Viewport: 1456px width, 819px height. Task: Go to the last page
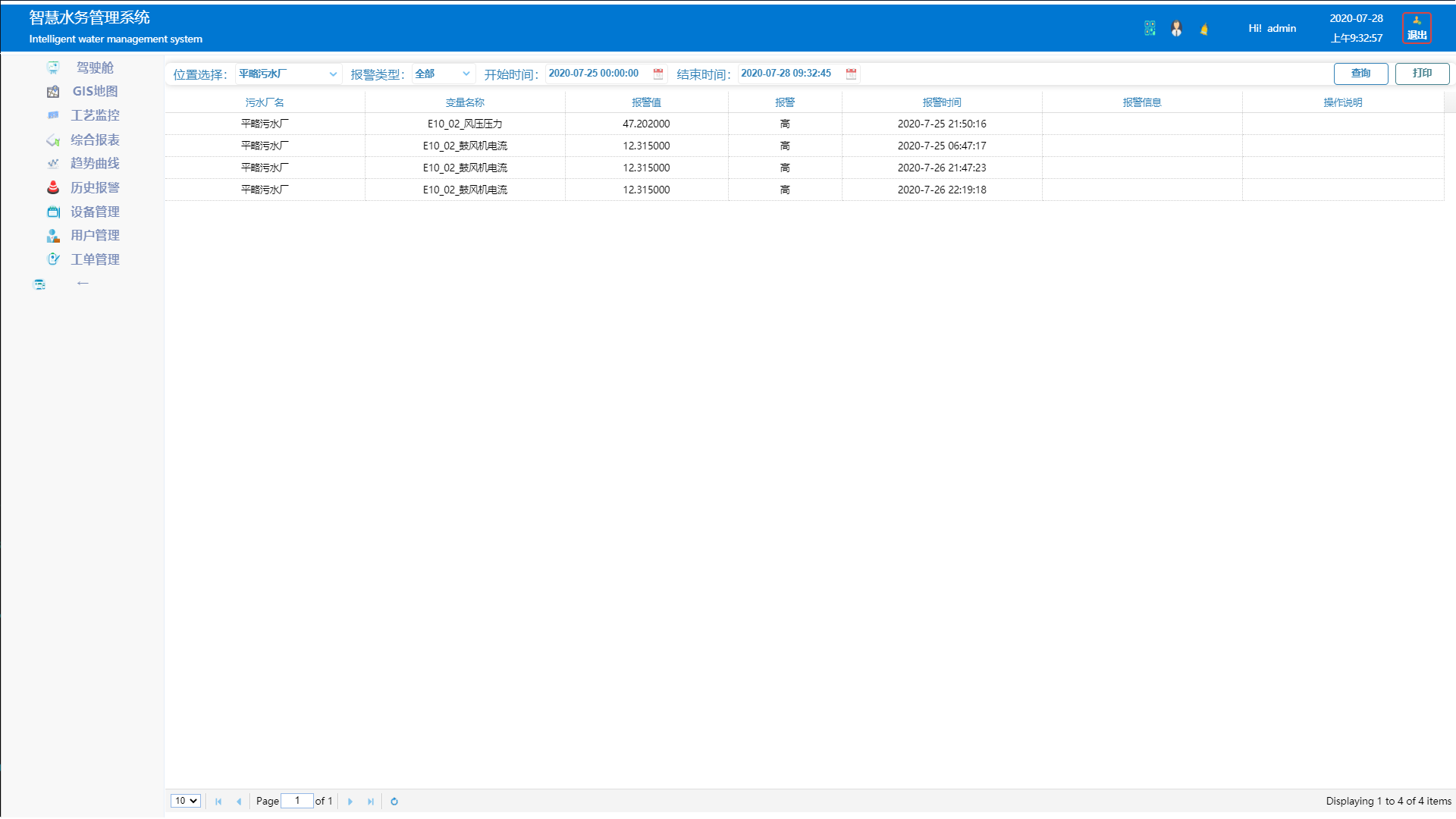pos(371,802)
